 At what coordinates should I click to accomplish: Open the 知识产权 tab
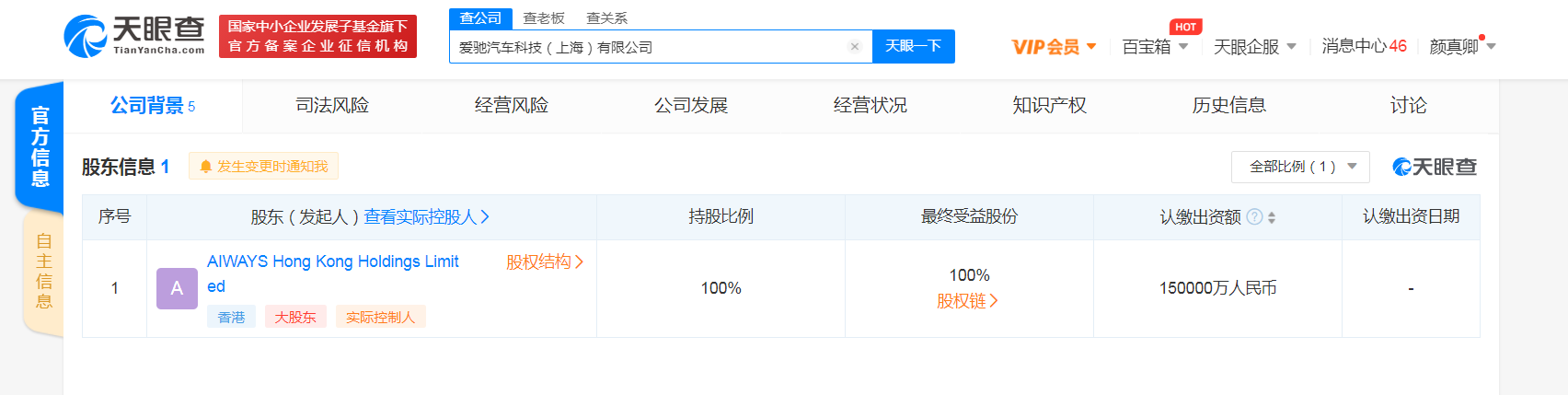click(x=1049, y=106)
